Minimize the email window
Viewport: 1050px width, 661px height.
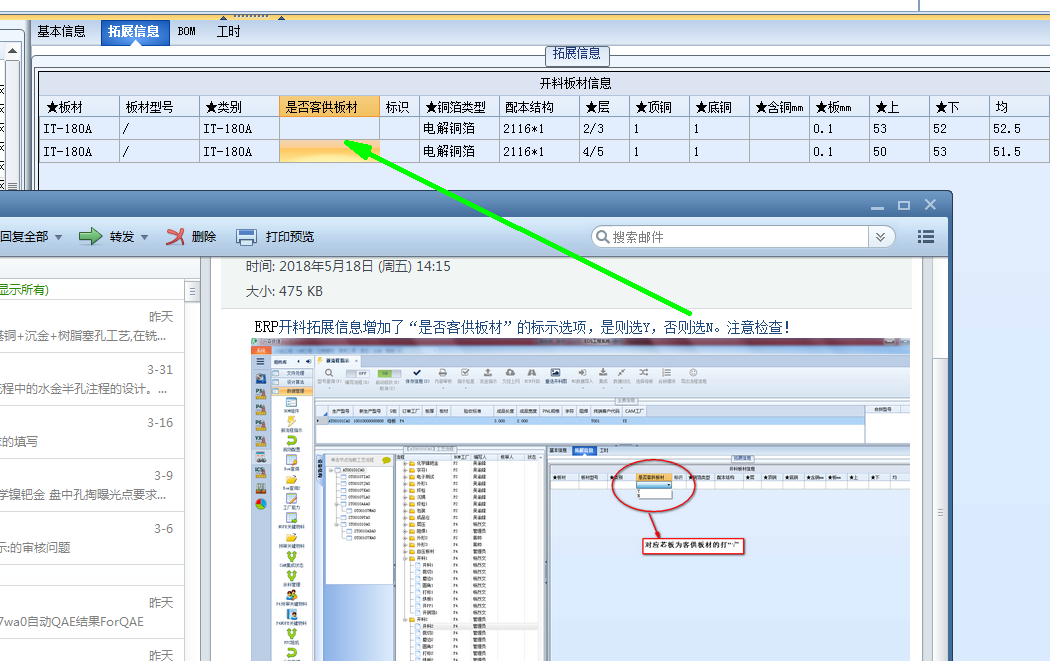pyautogui.click(x=877, y=206)
